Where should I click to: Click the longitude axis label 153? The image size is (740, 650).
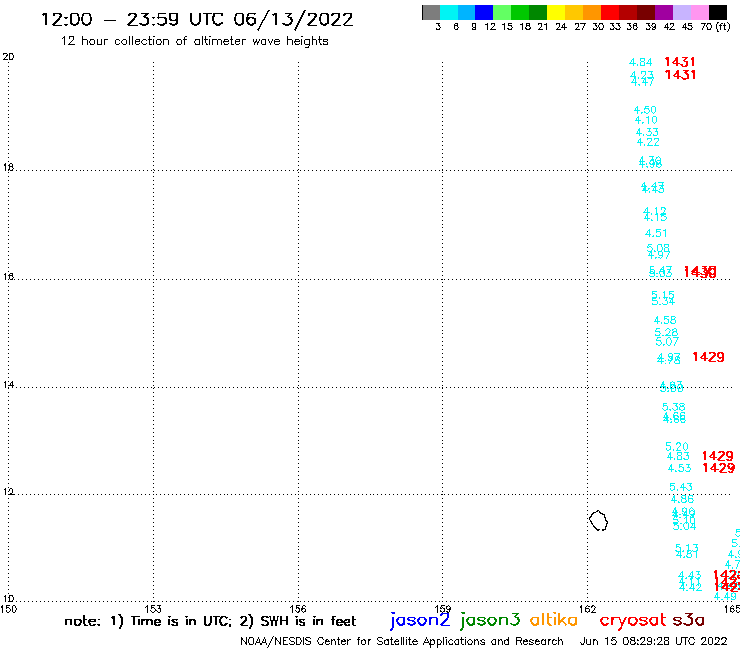click(153, 609)
